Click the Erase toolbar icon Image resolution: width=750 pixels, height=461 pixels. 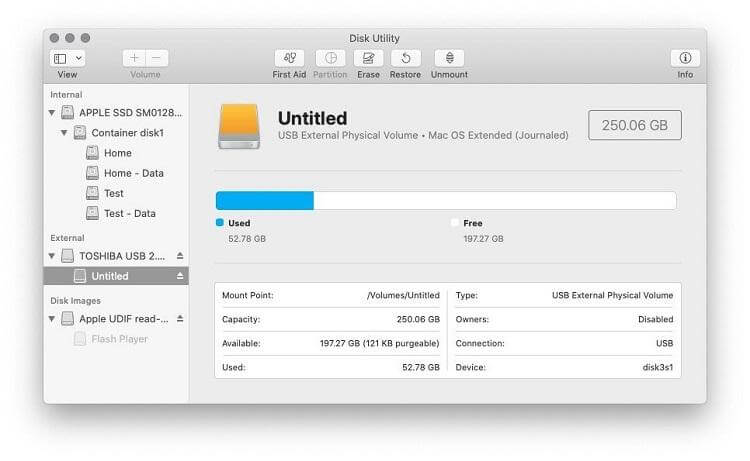click(368, 59)
